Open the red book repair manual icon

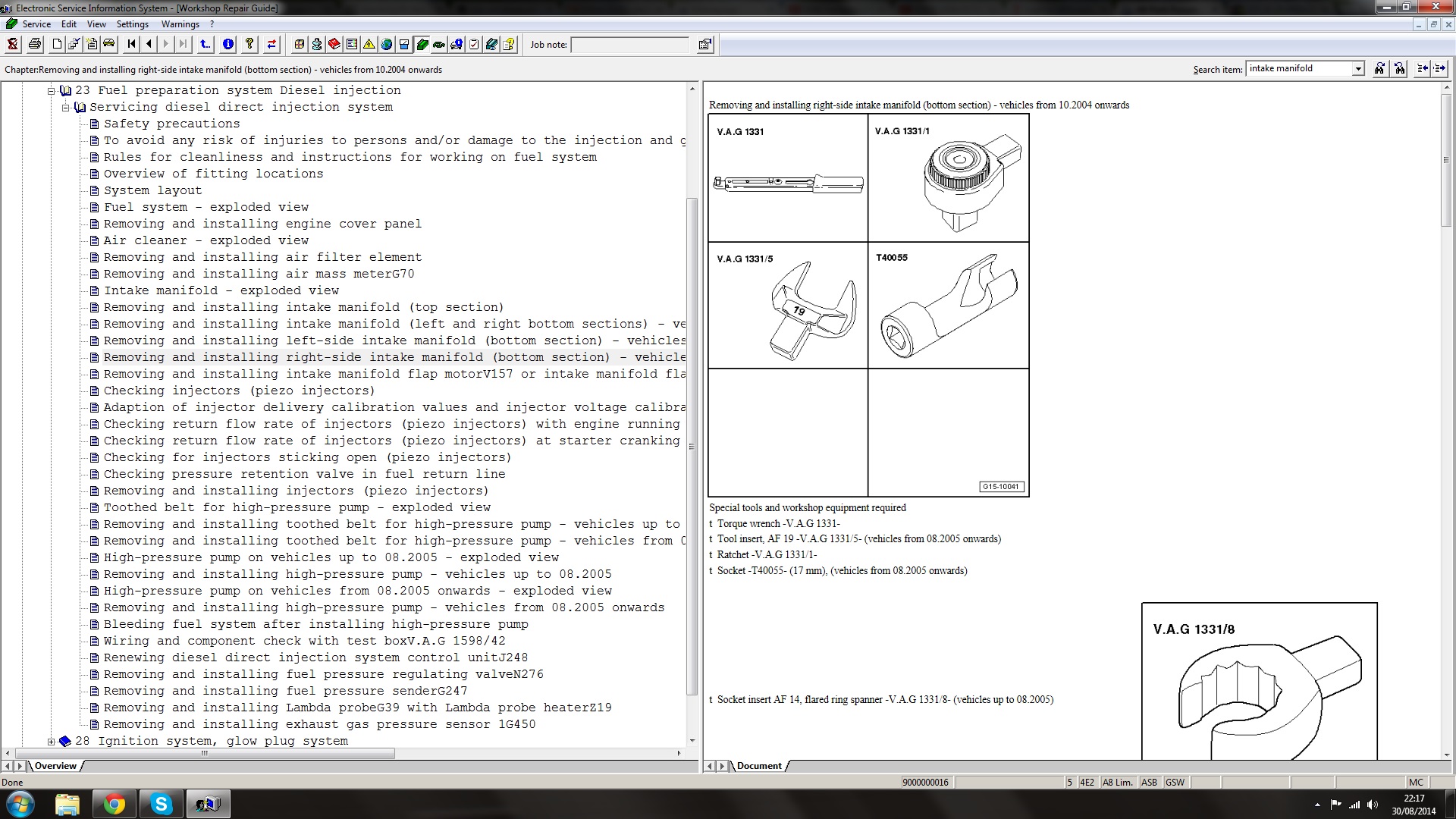(334, 44)
